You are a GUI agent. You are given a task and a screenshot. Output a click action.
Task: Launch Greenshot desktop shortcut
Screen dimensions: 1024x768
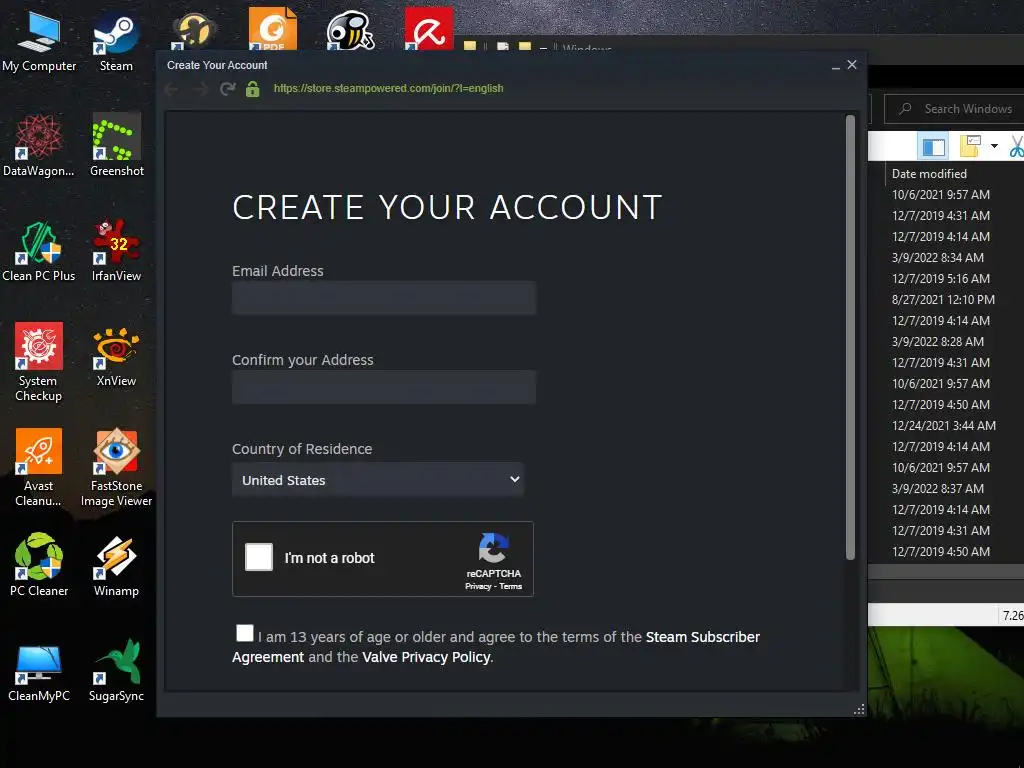tap(116, 145)
